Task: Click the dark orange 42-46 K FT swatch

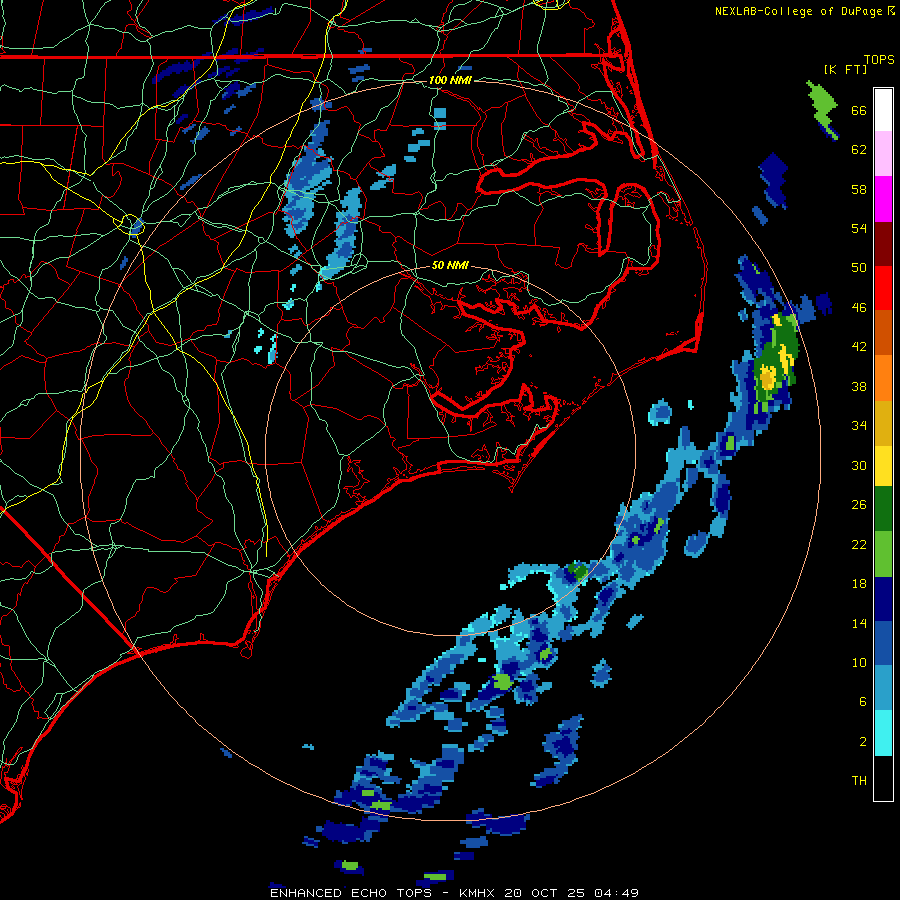Action: coord(883,332)
